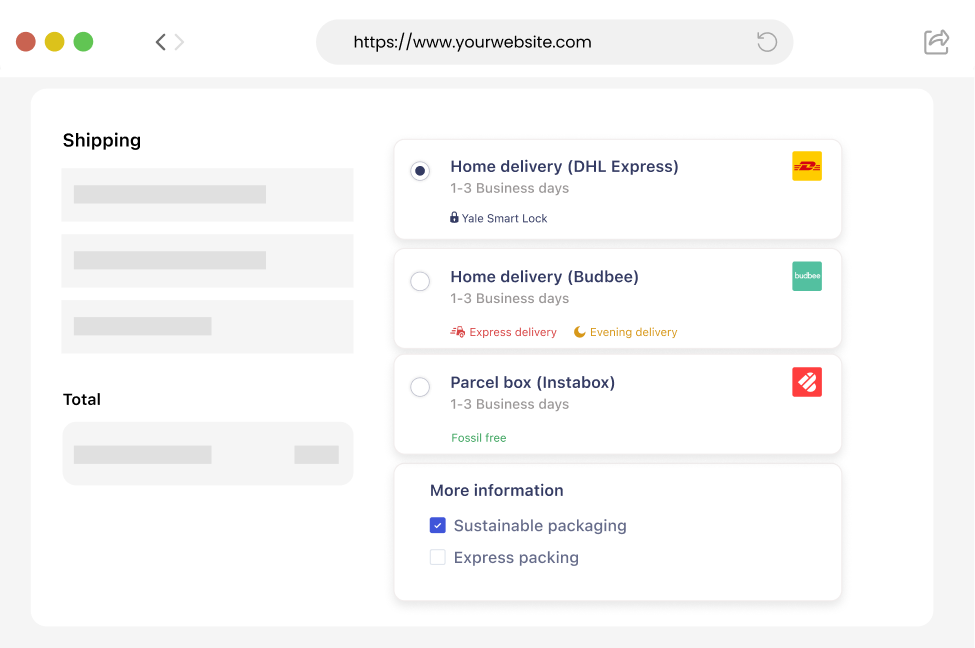Click the third Shipping form field

pos(207,326)
